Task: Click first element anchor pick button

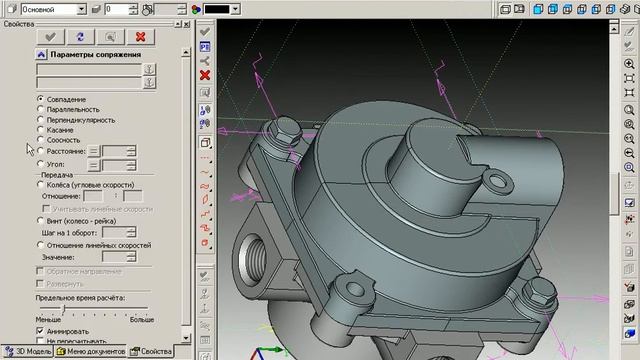Action: click(x=149, y=69)
